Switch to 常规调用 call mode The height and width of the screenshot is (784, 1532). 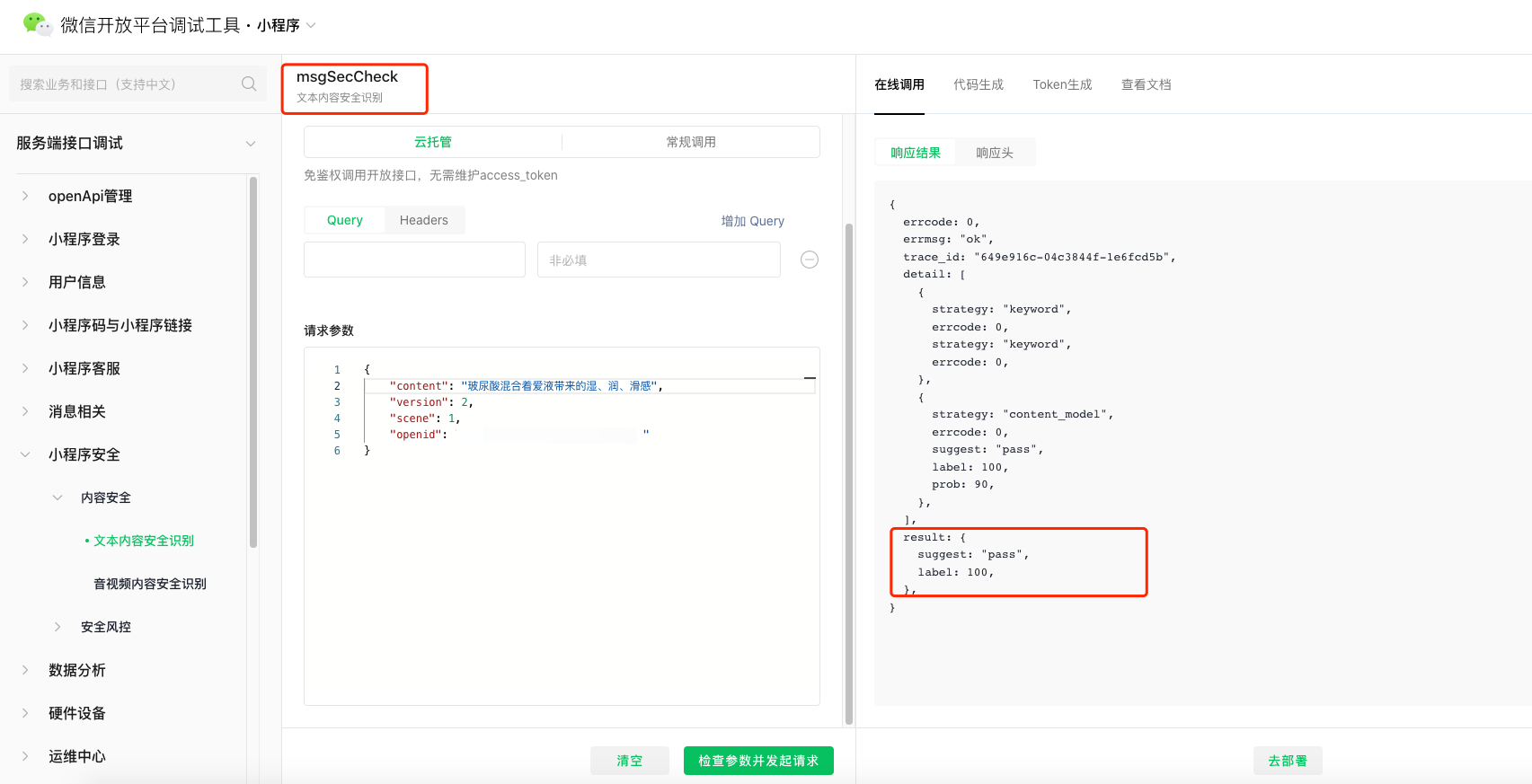point(691,142)
